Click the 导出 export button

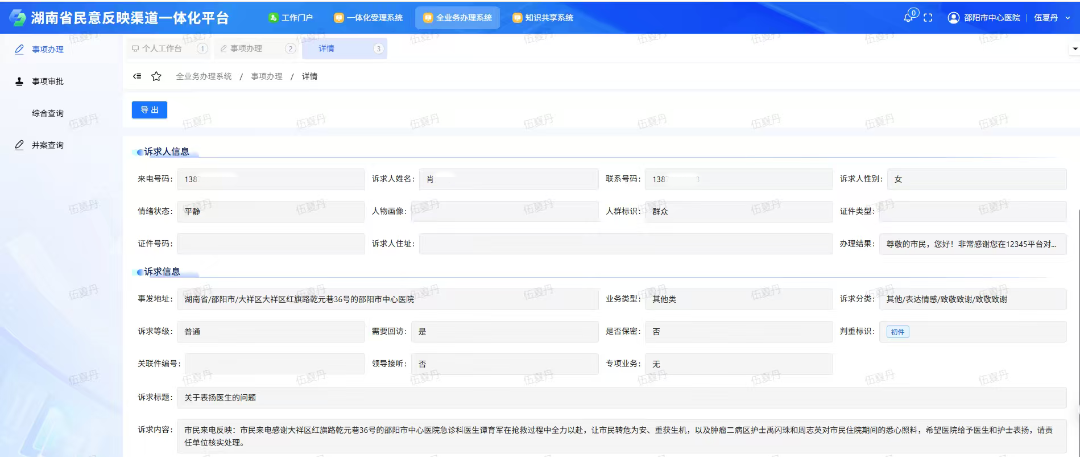[x=149, y=110]
